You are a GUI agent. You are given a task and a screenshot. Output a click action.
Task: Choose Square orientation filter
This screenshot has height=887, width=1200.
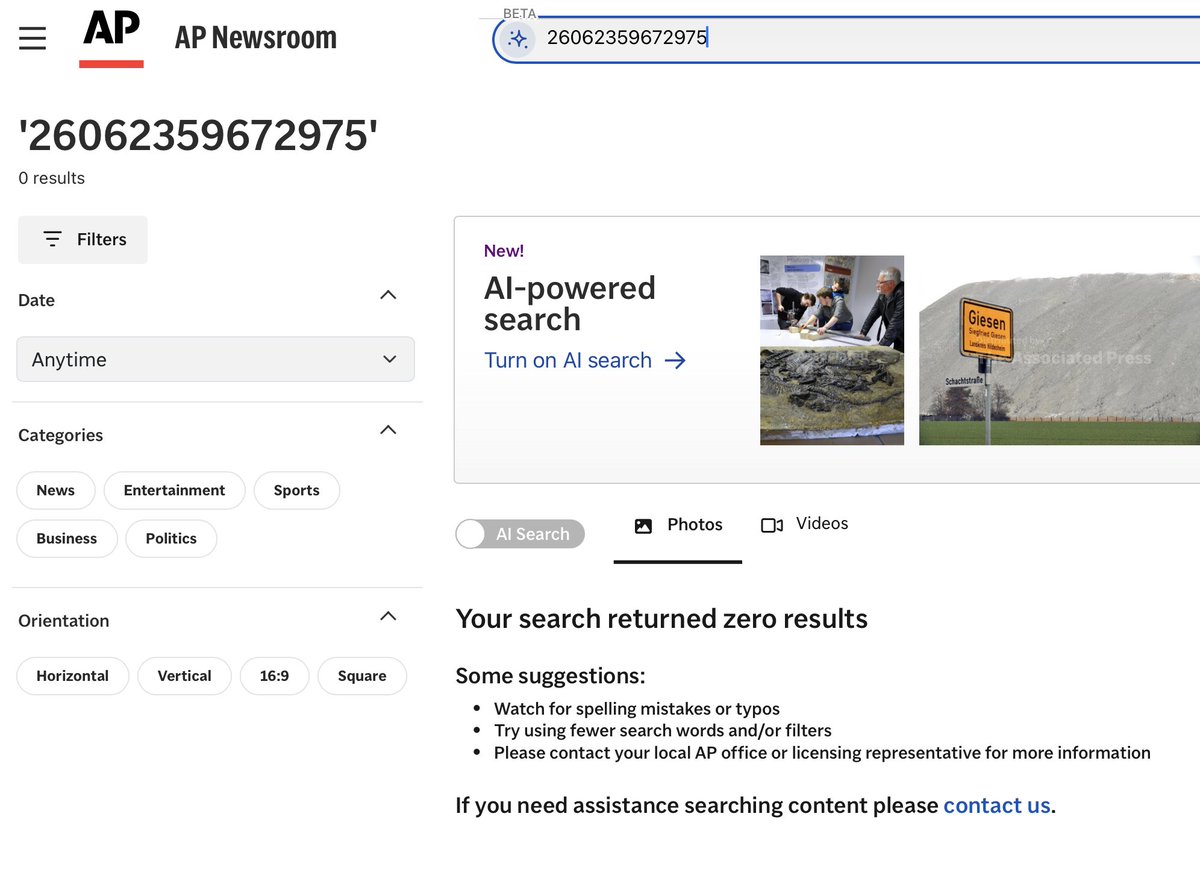(362, 676)
